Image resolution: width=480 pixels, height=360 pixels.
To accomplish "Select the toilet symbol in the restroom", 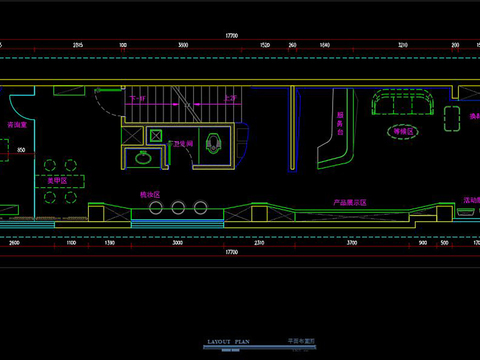I will [213, 144].
